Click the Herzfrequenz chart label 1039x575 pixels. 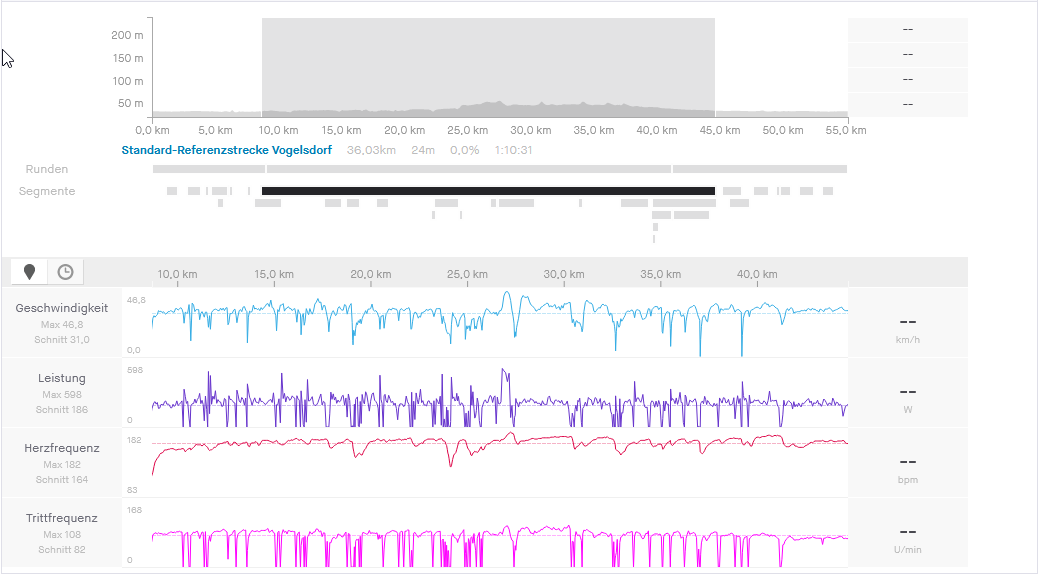point(62,448)
